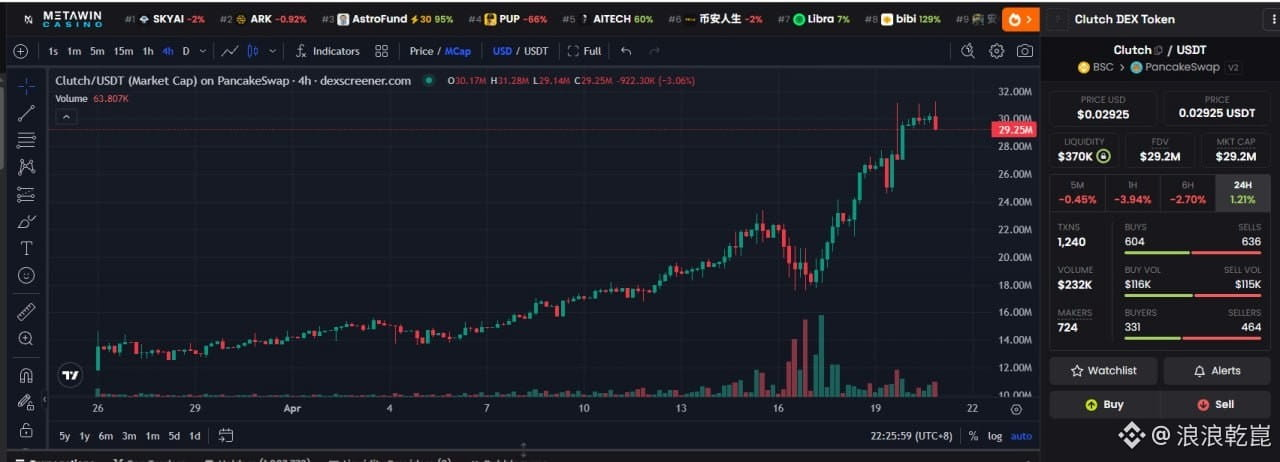1280x462 pixels.
Task: Click the redo arrow
Action: tap(655, 51)
